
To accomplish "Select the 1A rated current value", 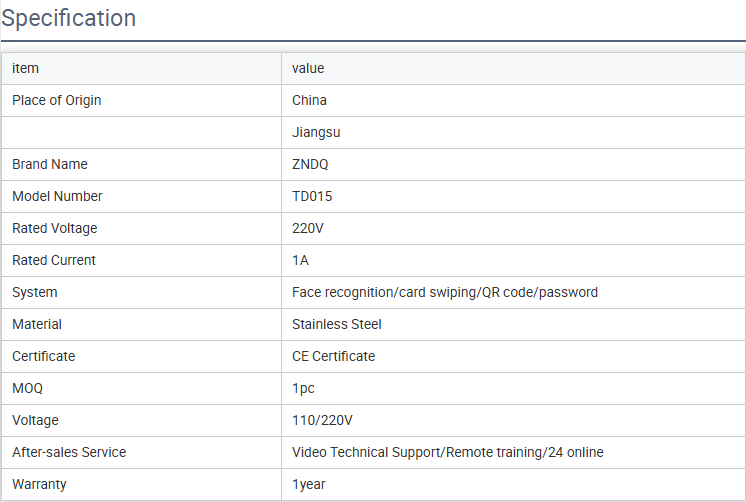I will point(300,260).
